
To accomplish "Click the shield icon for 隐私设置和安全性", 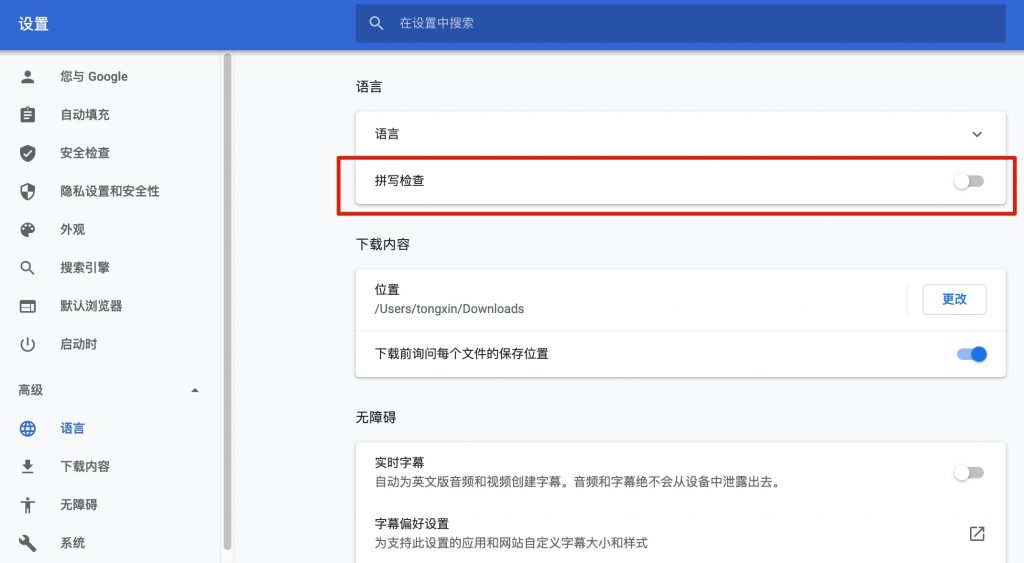I will (x=27, y=191).
